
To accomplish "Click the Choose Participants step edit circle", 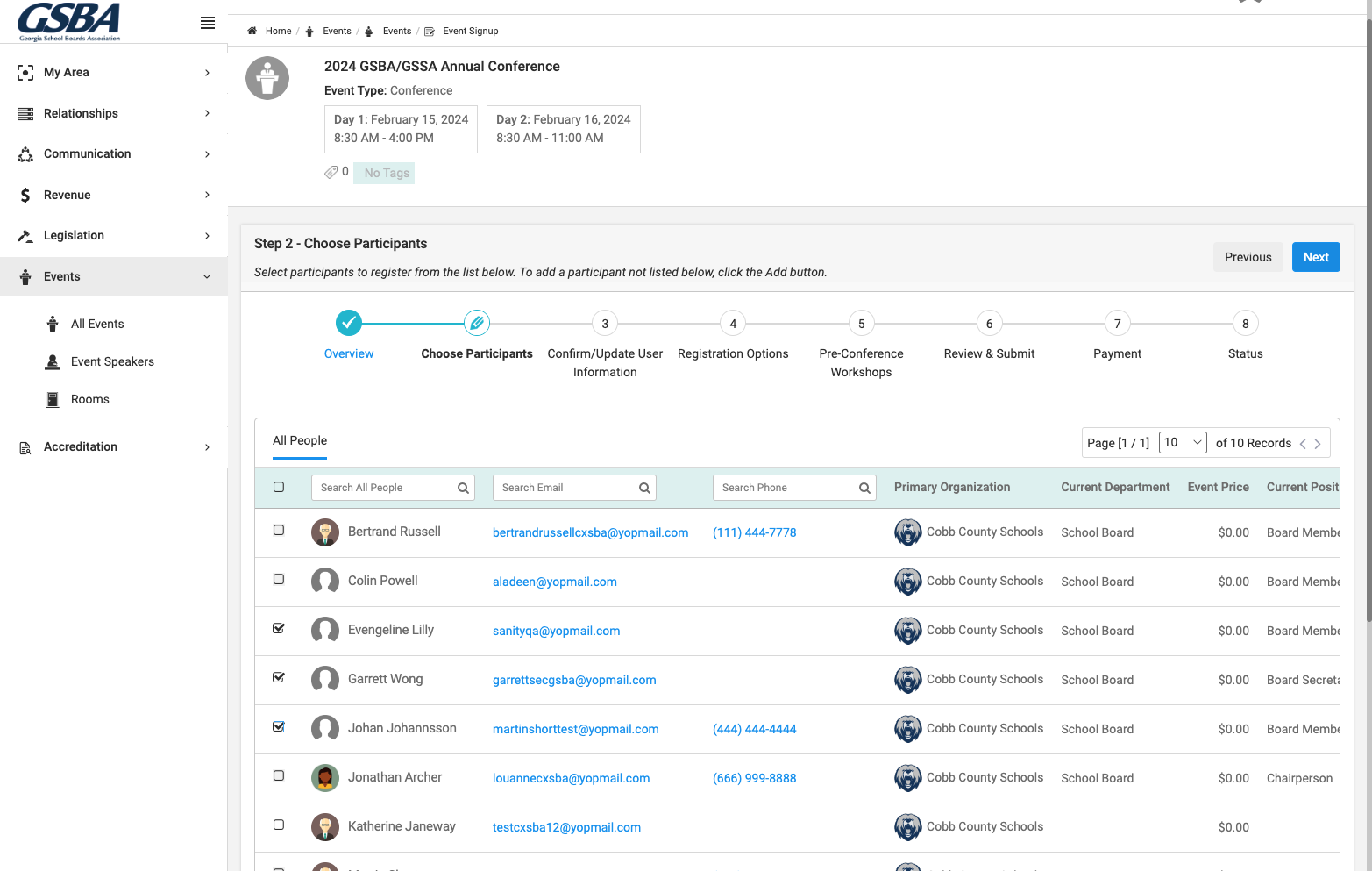I will click(477, 323).
